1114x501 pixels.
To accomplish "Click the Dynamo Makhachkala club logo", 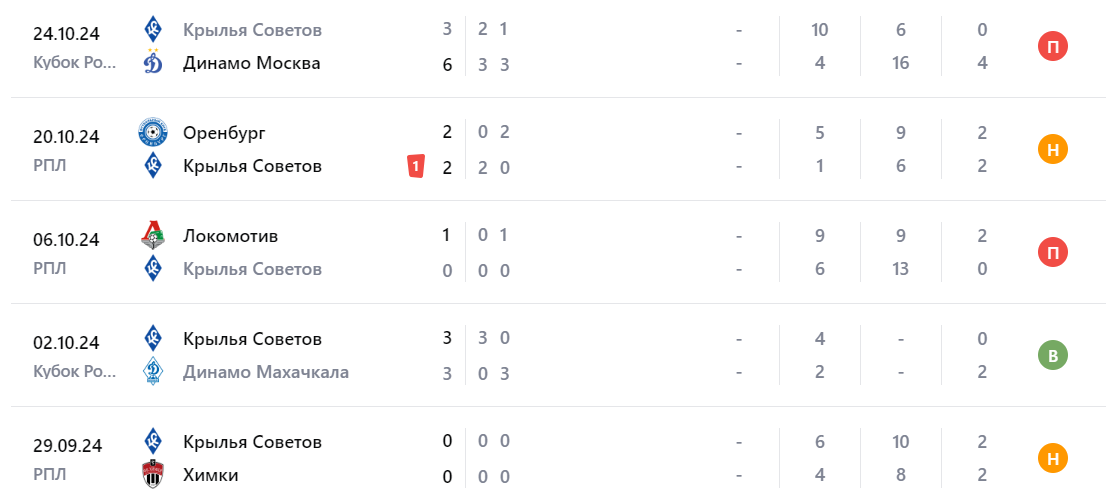I will tap(153, 372).
